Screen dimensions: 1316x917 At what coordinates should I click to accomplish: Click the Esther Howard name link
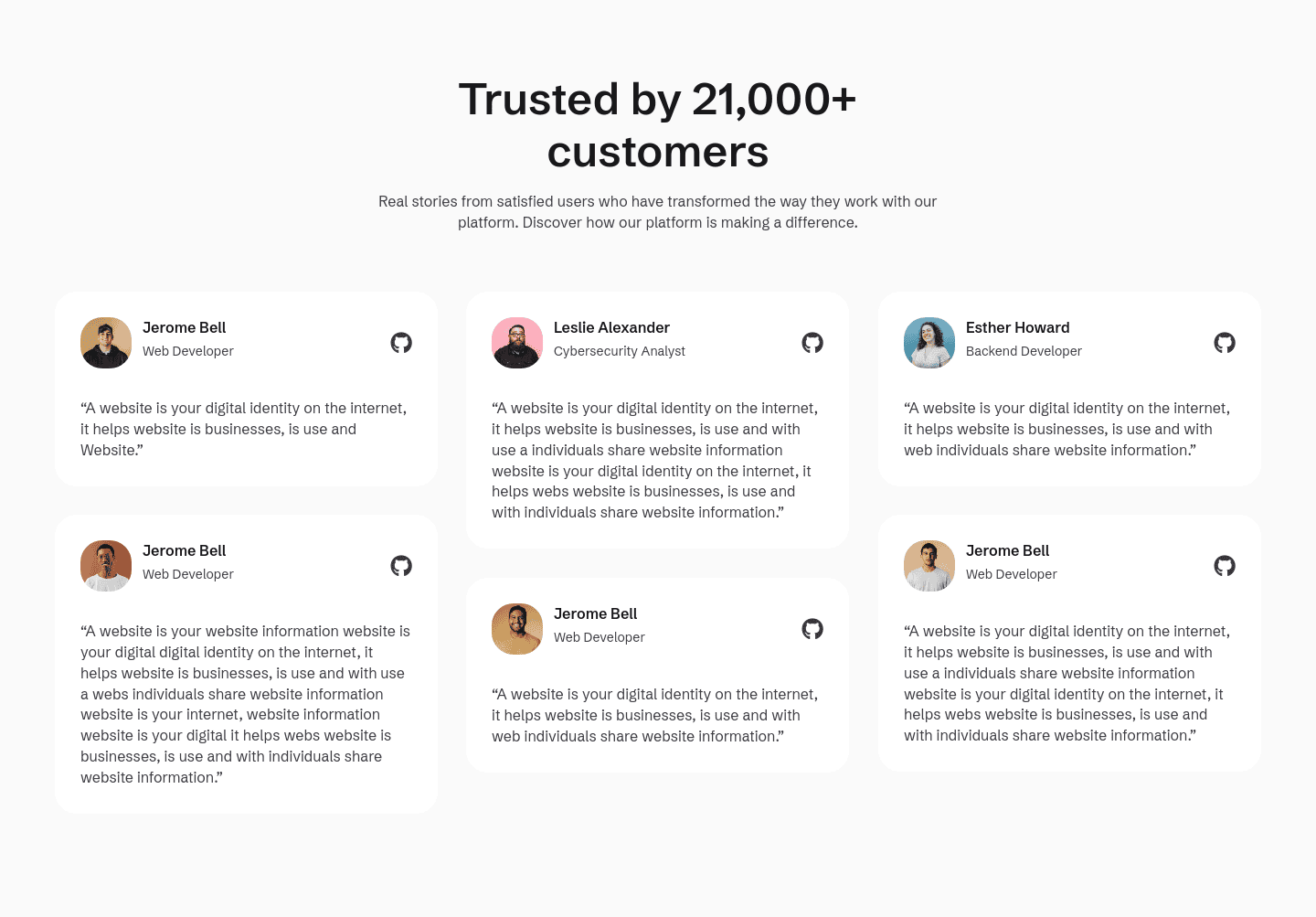click(1017, 327)
